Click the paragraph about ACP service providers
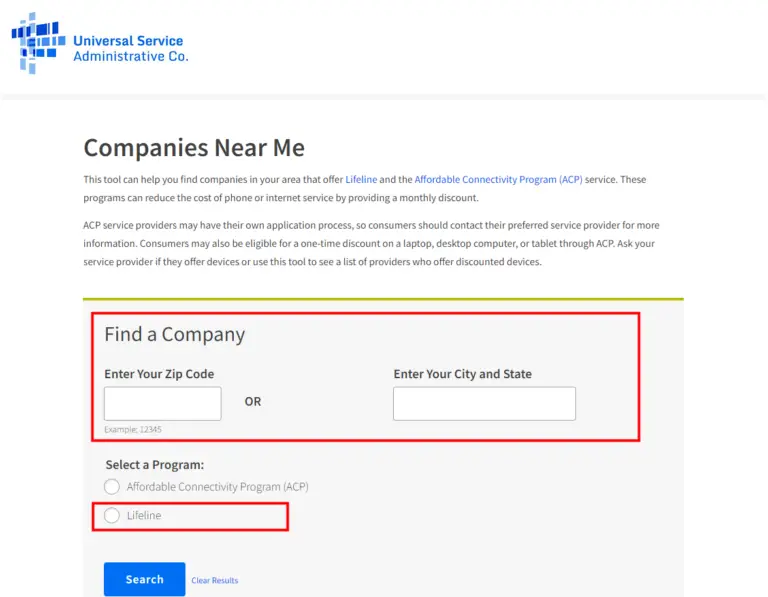 tap(370, 243)
